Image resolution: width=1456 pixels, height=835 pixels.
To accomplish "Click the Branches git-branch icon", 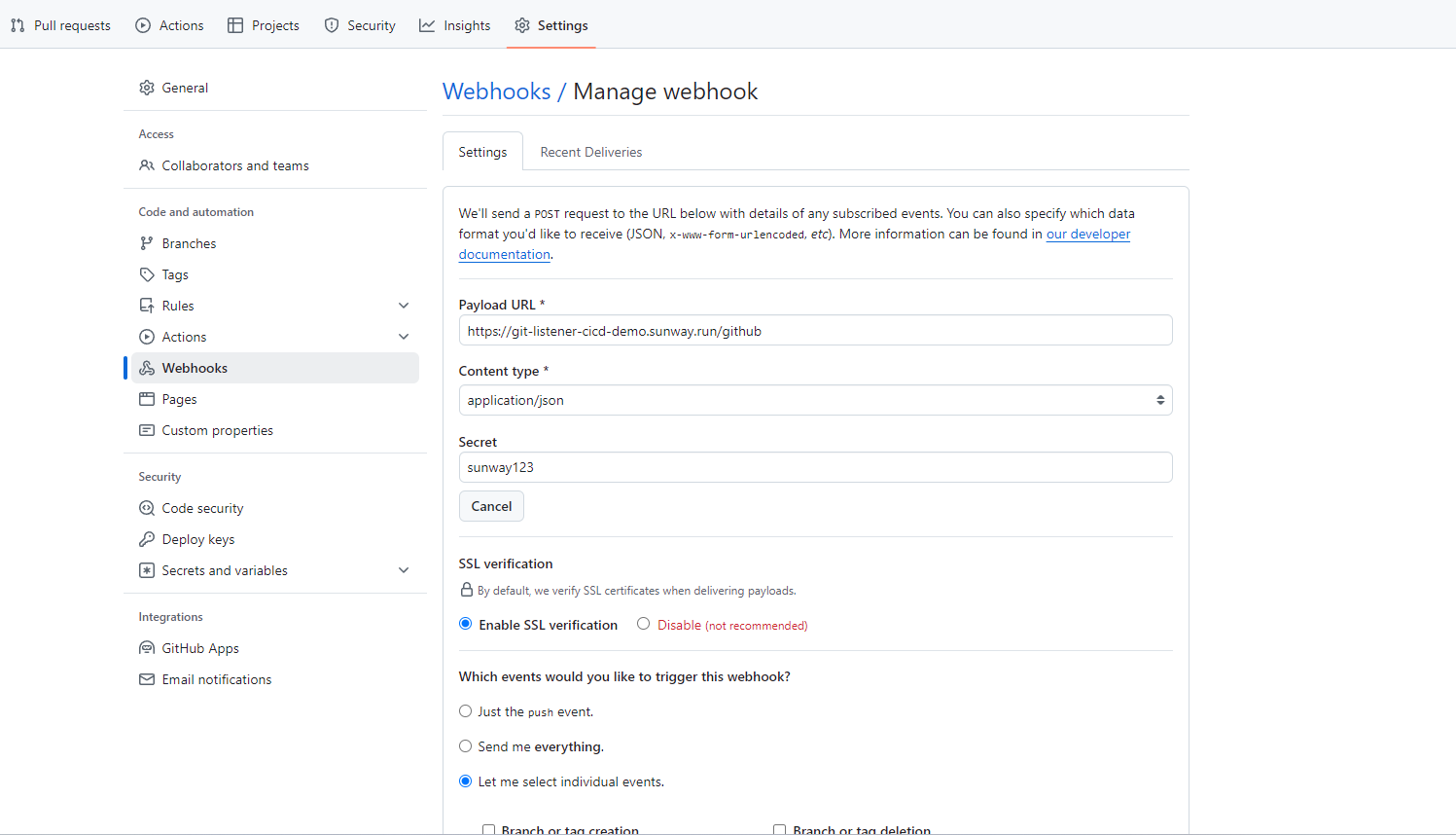I will 147,243.
